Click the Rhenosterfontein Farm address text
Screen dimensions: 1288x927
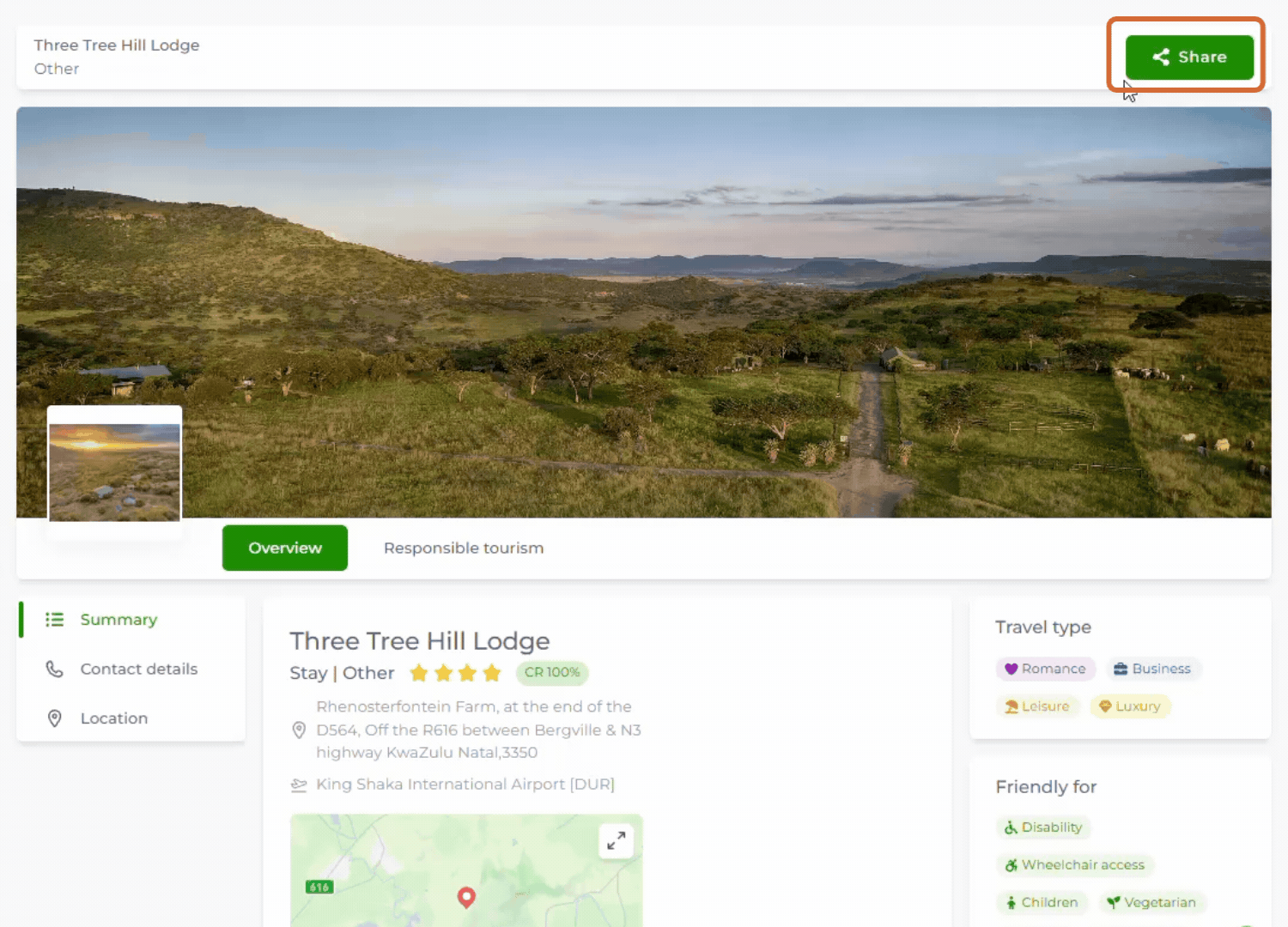(478, 730)
